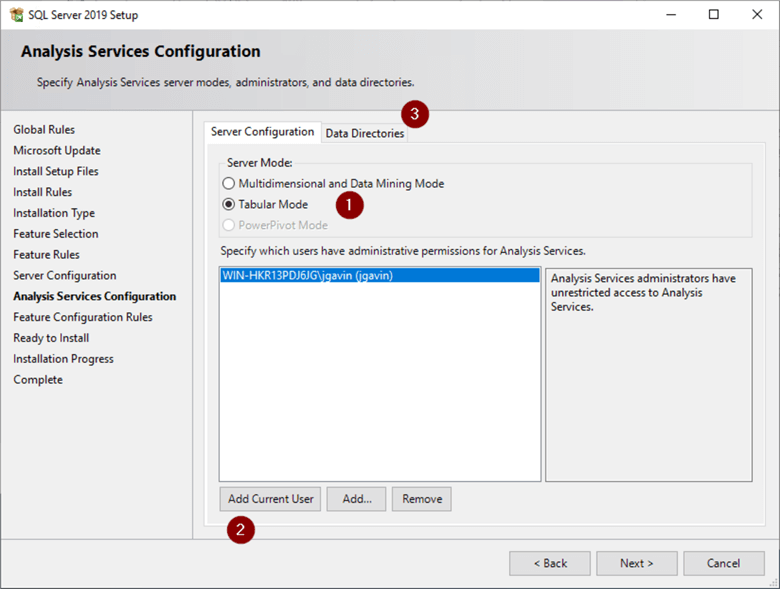Click the Installation Type step

coord(54,213)
